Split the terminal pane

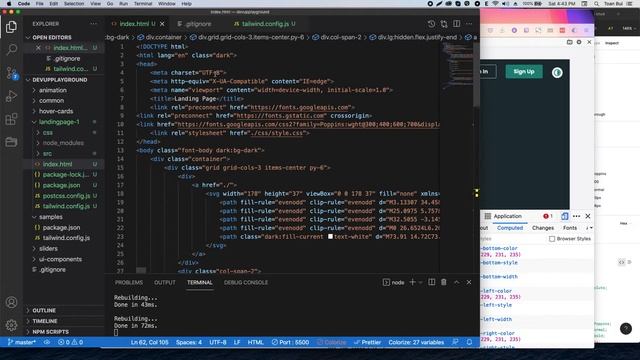coord(431,282)
